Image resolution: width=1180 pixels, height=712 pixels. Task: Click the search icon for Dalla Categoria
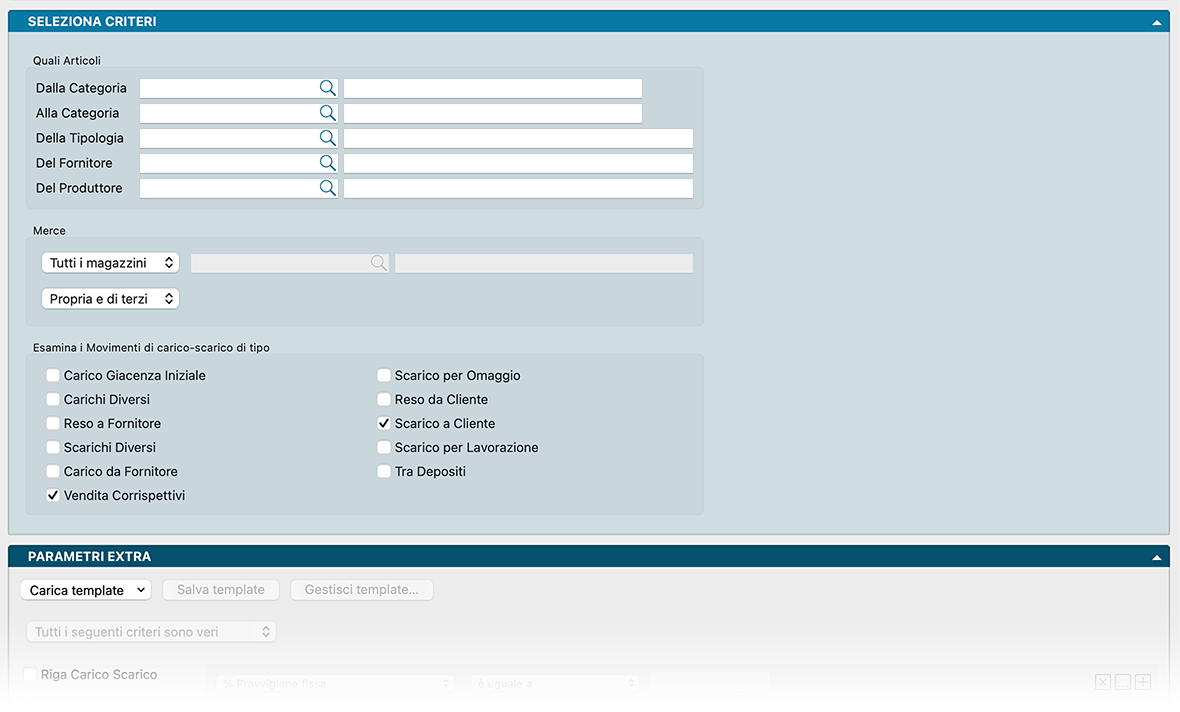tap(327, 88)
